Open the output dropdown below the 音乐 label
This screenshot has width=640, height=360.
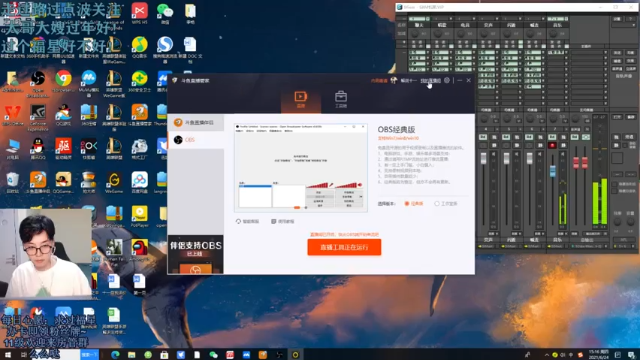557,246
